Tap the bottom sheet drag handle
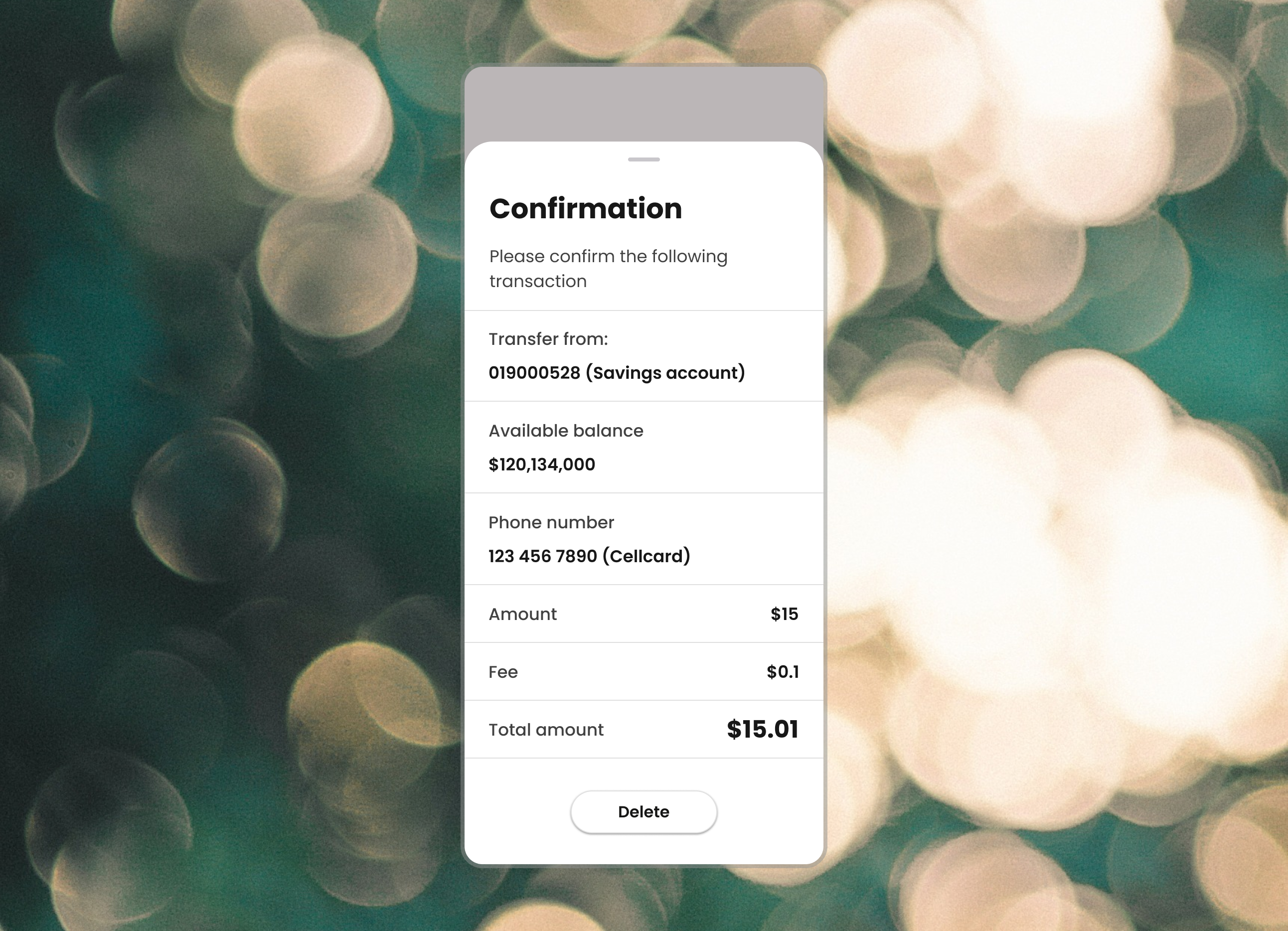The width and height of the screenshot is (1288, 931). coord(644,159)
